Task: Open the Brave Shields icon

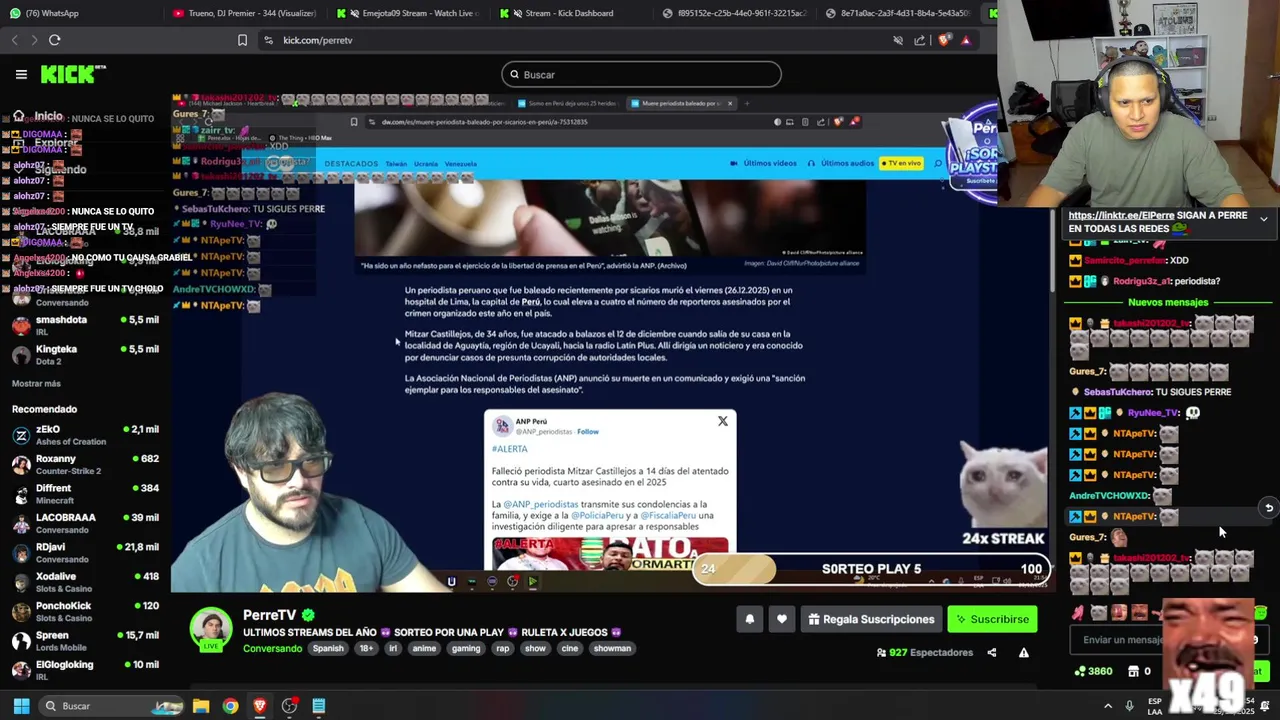Action: click(945, 40)
